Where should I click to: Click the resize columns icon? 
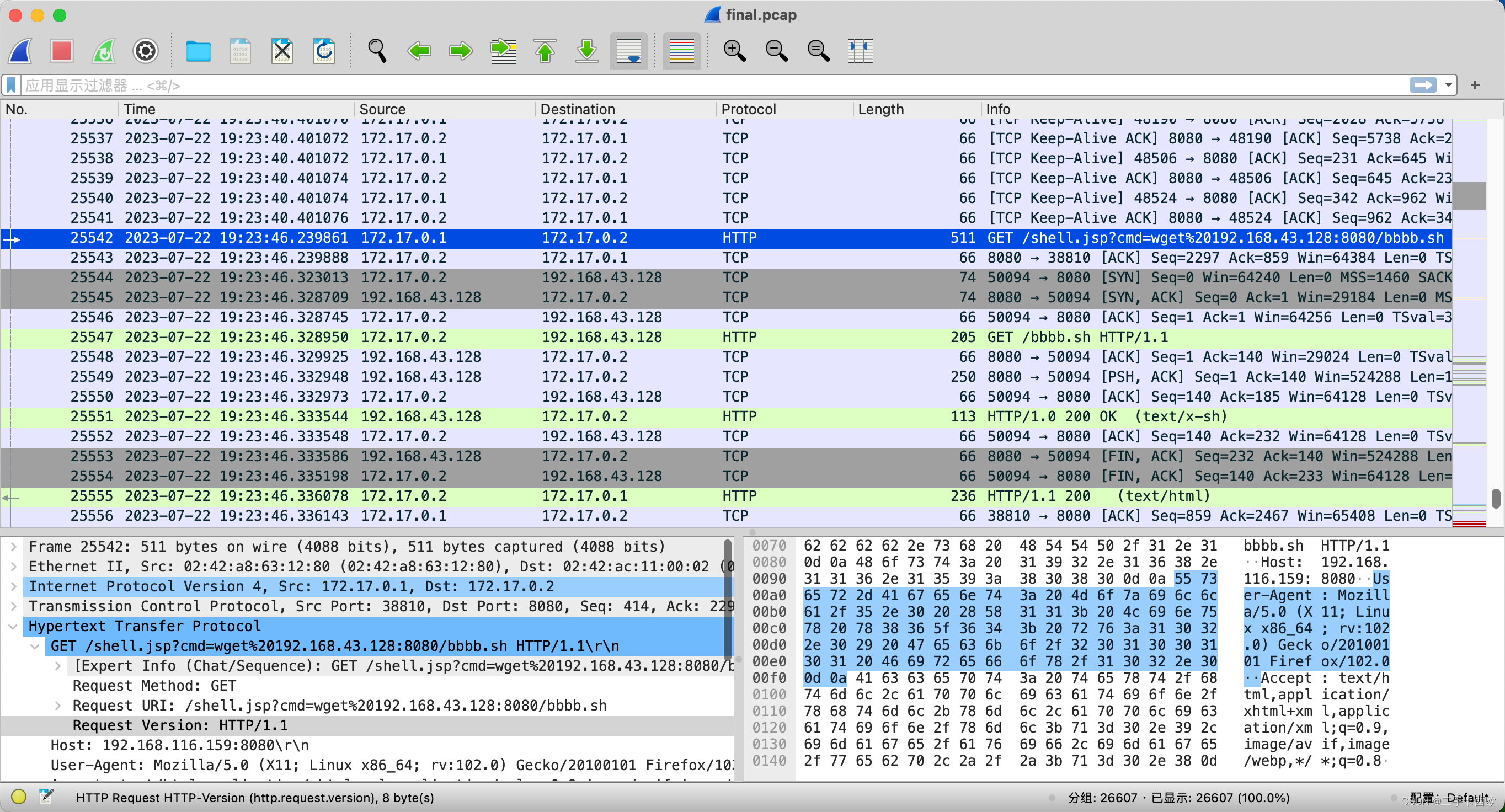click(860, 51)
